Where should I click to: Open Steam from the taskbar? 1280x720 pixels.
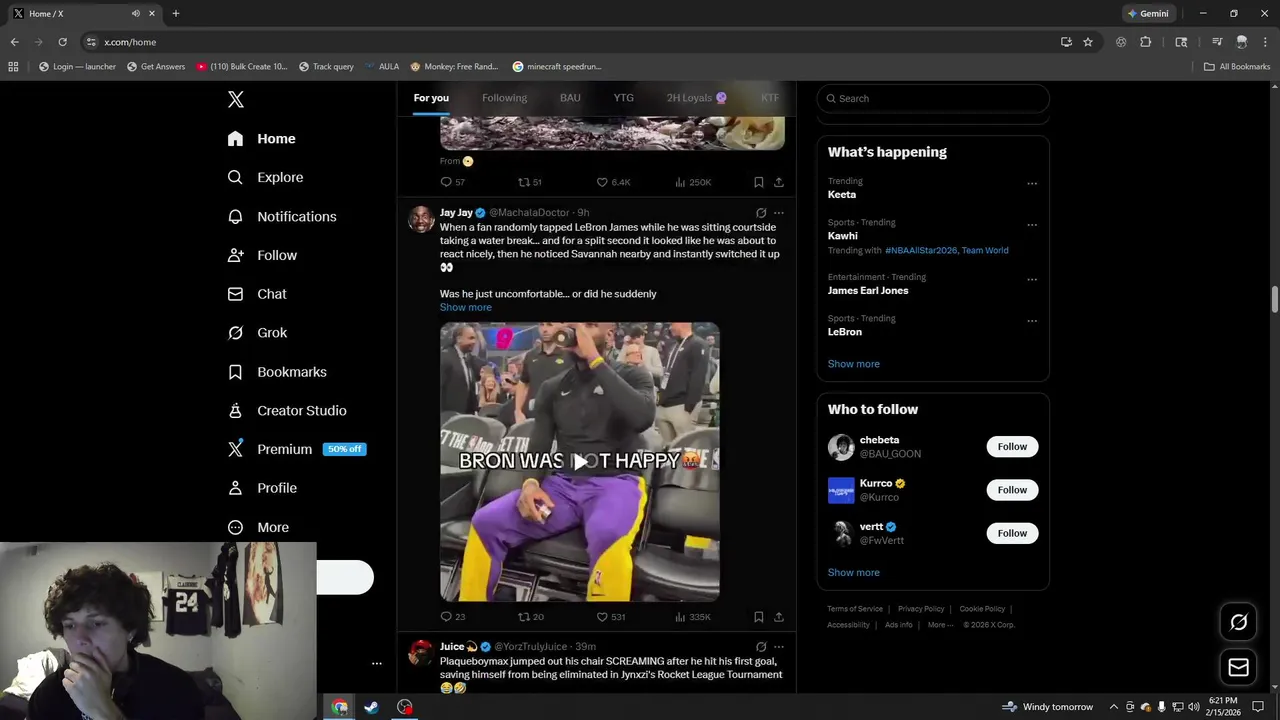click(371, 707)
